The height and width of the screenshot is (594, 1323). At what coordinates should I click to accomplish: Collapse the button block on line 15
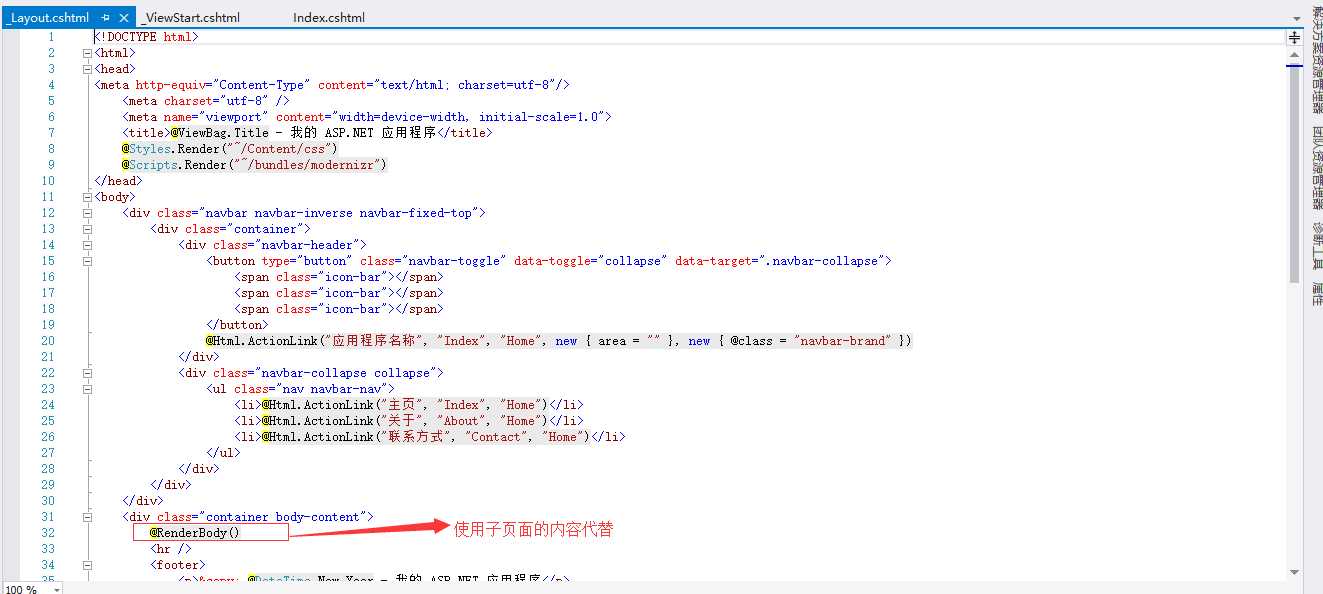click(87, 261)
